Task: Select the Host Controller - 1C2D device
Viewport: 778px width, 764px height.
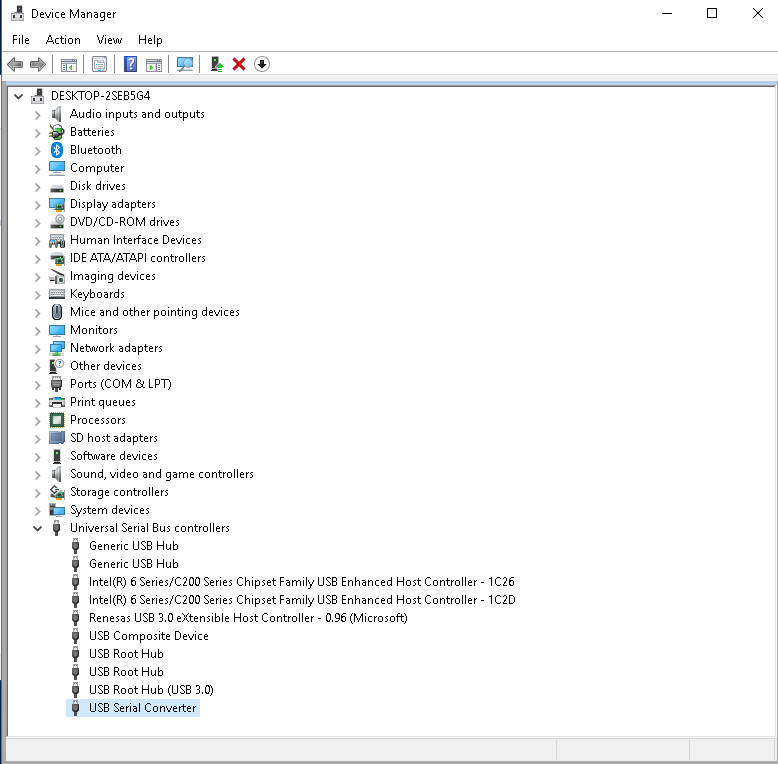Action: point(302,600)
